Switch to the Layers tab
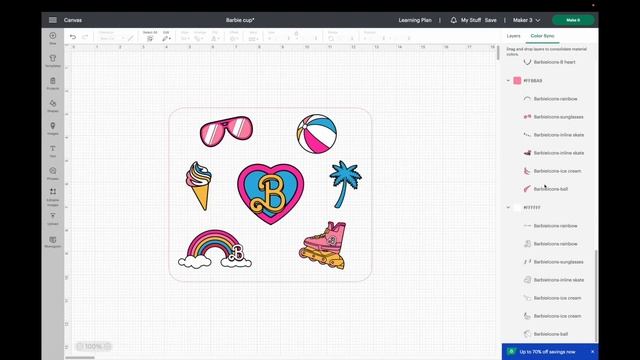640x360 pixels. pyautogui.click(x=513, y=36)
